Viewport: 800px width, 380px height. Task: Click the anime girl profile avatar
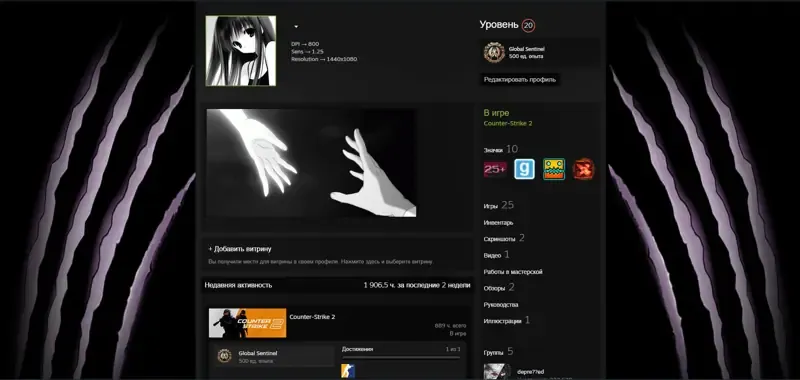241,50
